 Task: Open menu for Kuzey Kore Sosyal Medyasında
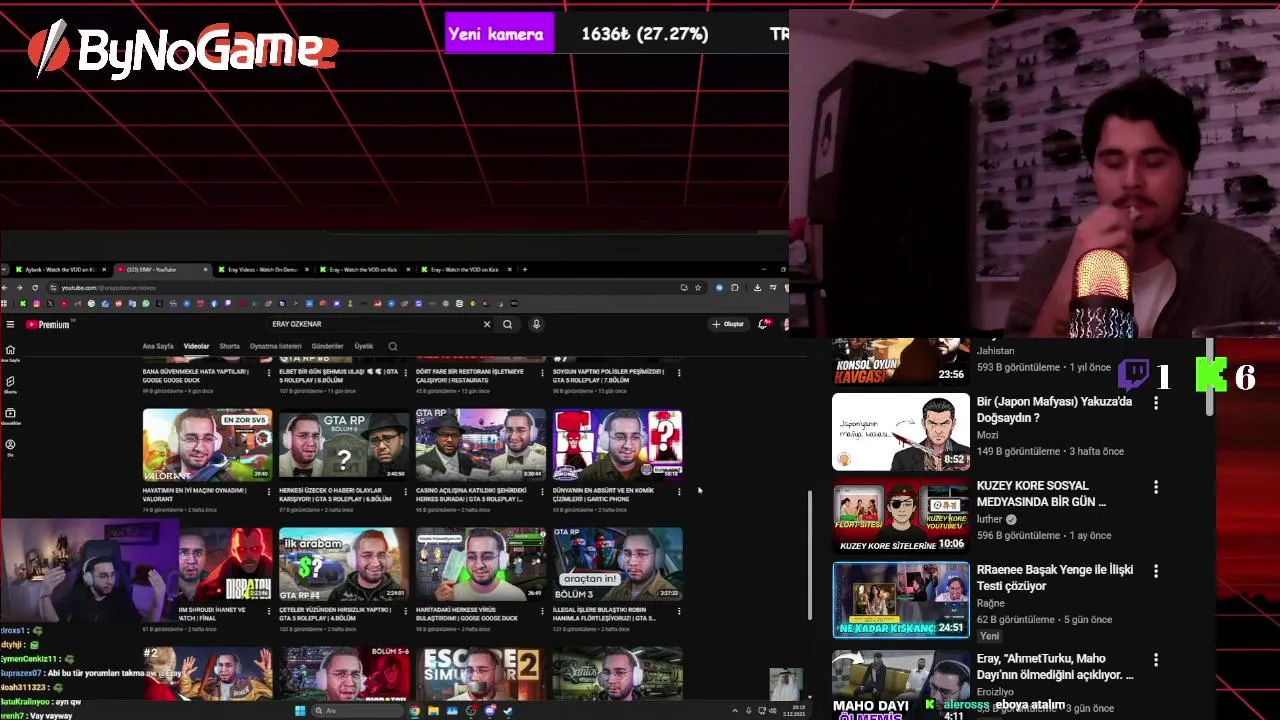coord(1156,487)
